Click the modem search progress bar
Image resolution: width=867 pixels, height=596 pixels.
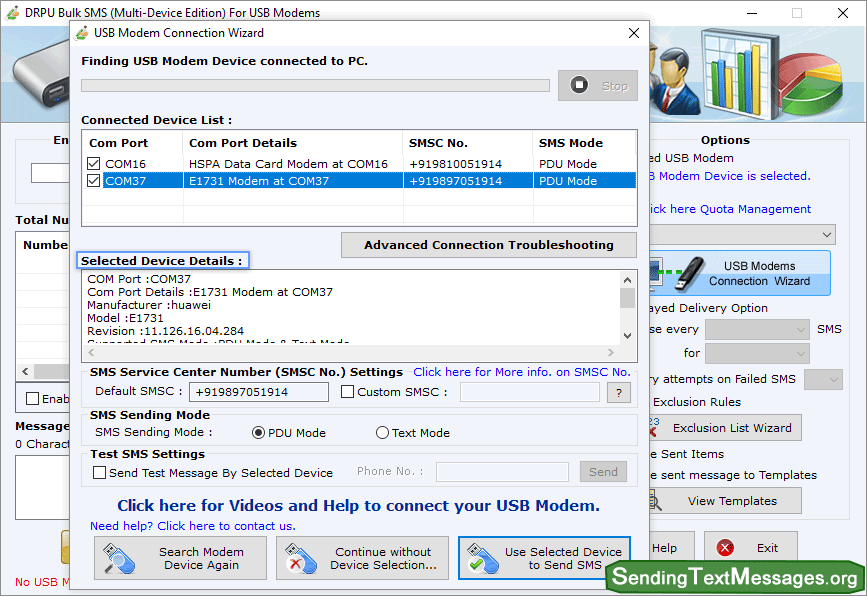(x=315, y=85)
